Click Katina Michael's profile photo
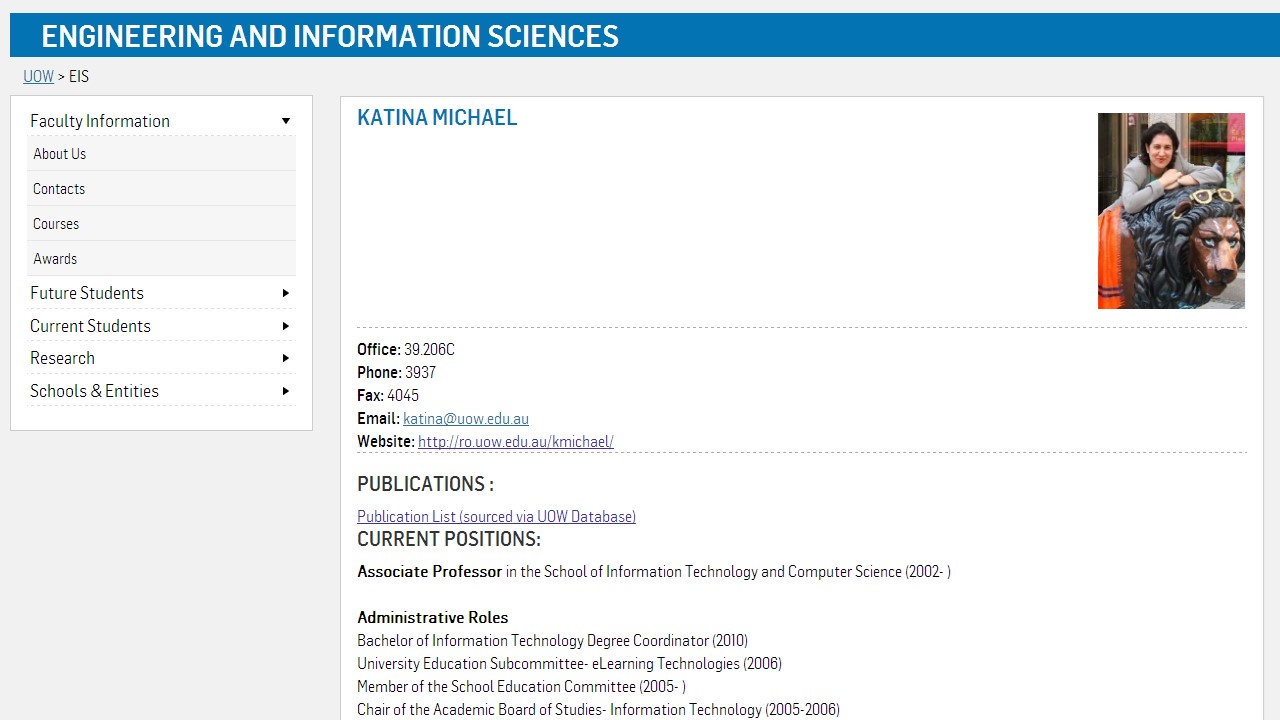This screenshot has width=1280, height=720. click(x=1171, y=211)
